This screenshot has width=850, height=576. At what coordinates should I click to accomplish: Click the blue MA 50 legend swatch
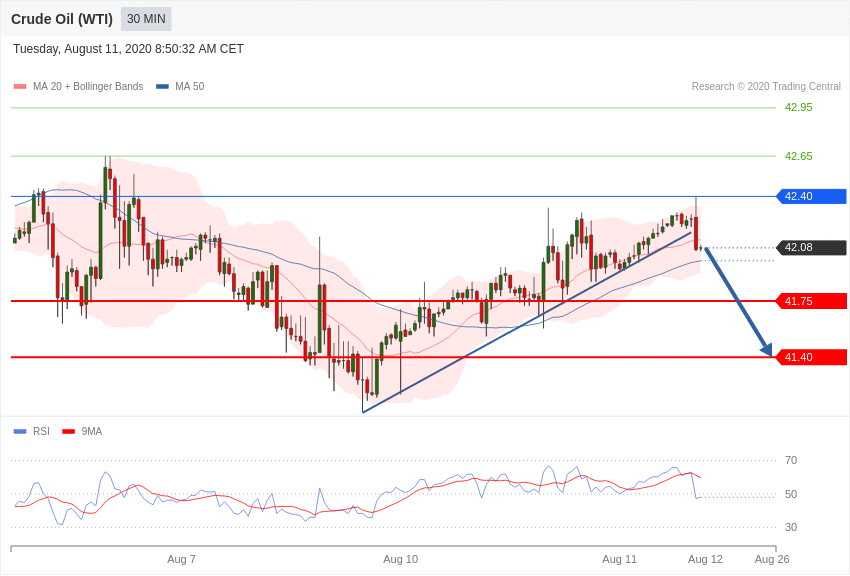tap(163, 87)
